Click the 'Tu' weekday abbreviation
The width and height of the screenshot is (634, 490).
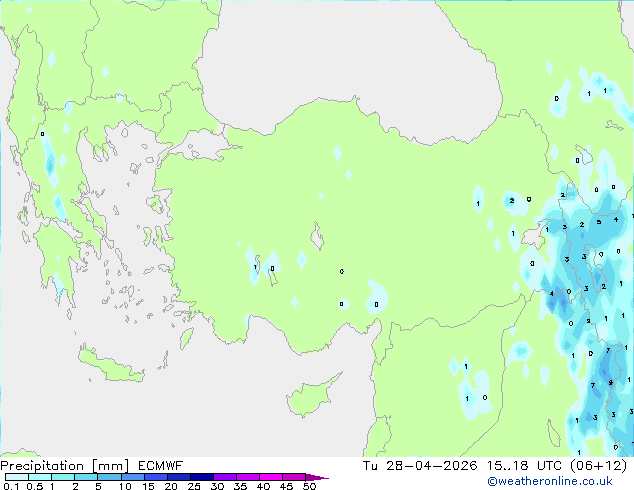(x=370, y=466)
